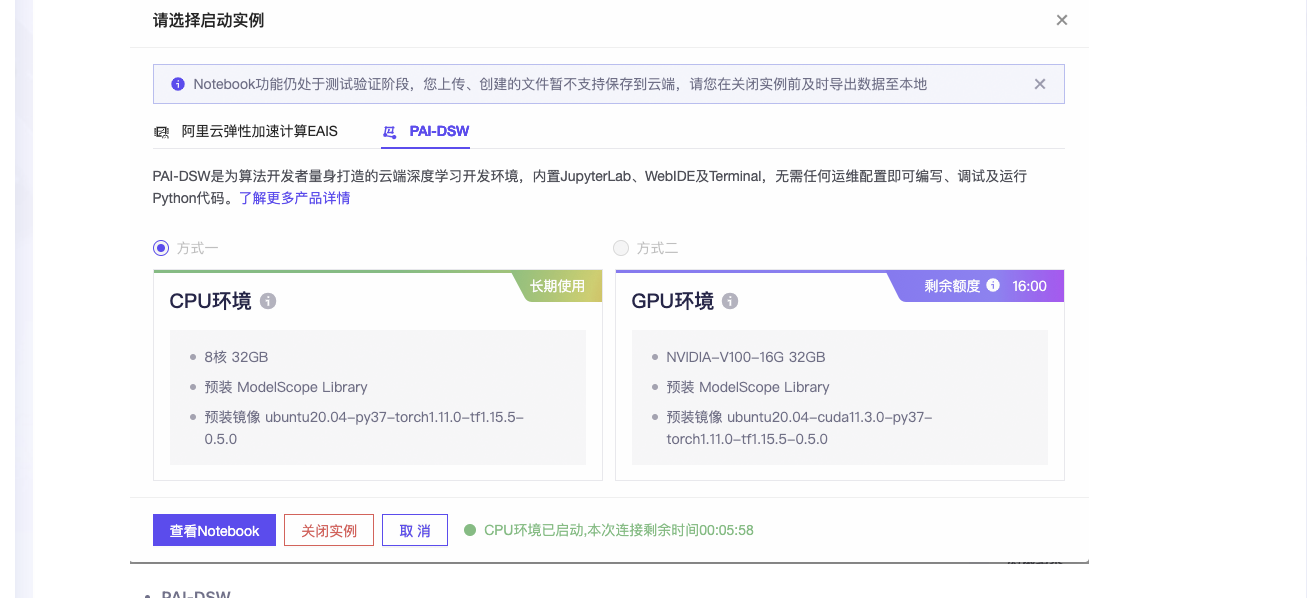Screen dimensions: 1307x598
Task: Click the remaining quota 16:00 value
Action: (x=1029, y=286)
